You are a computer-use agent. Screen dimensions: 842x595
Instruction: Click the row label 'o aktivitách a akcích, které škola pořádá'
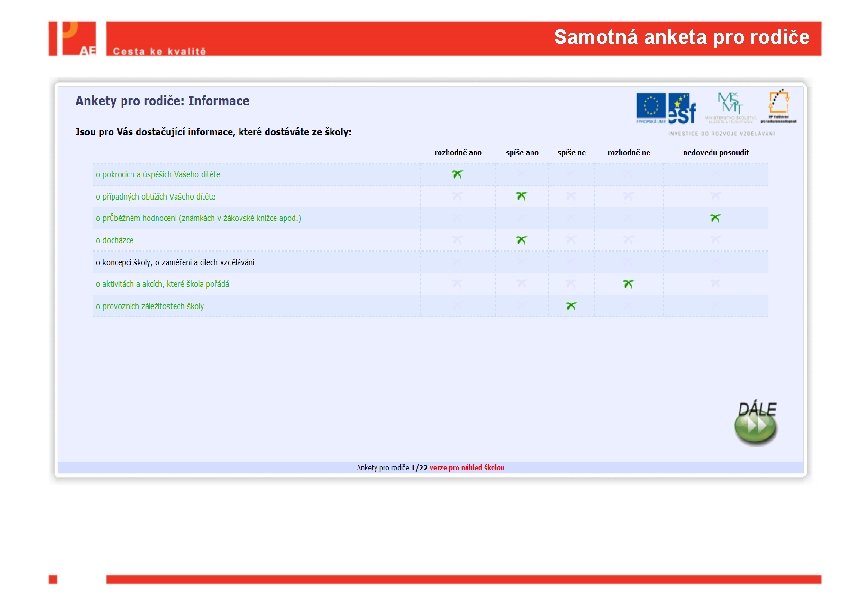pyautogui.click(x=162, y=284)
